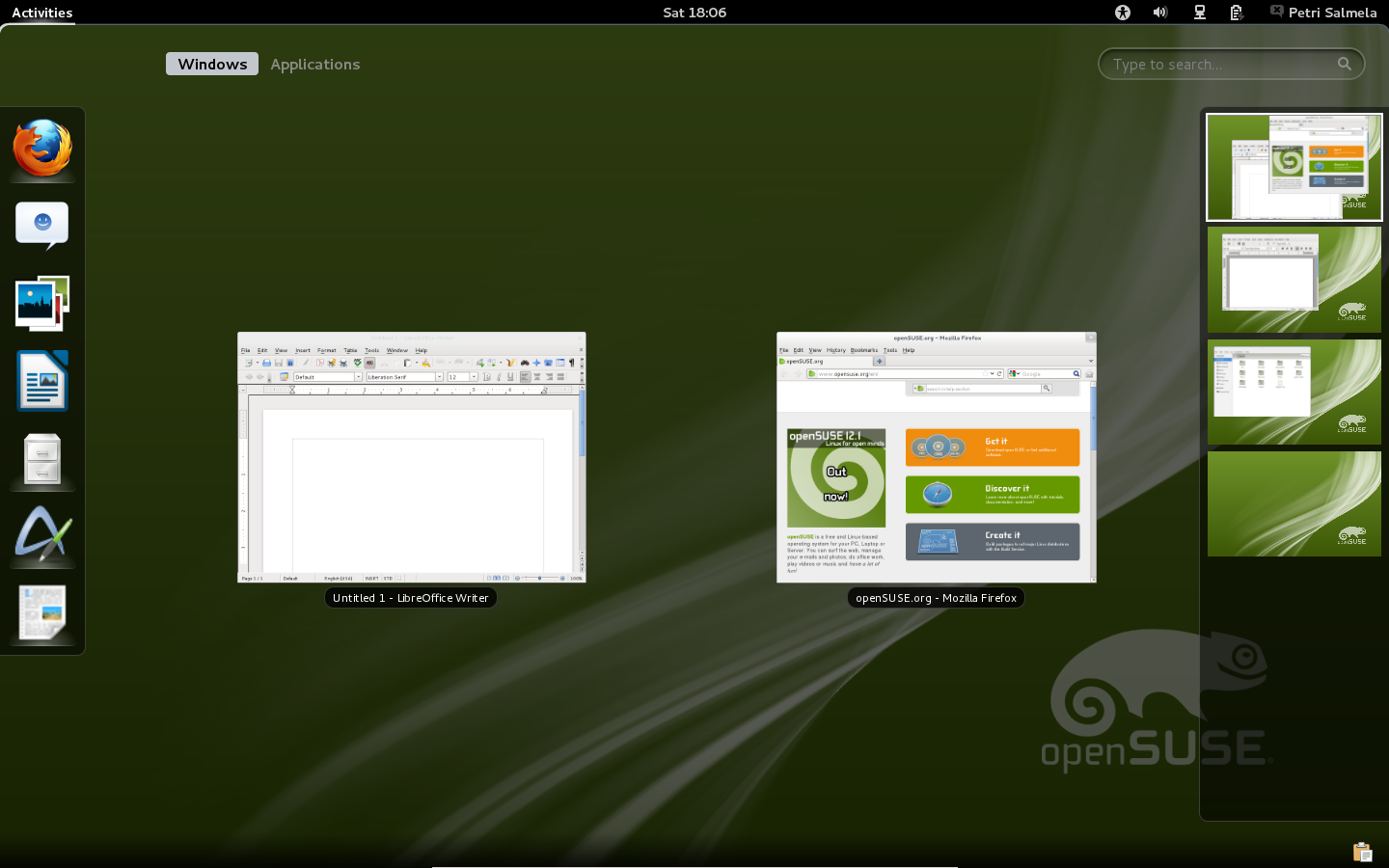Image resolution: width=1389 pixels, height=868 pixels.
Task: Select the openSUSE.org Firefox window thumbnail
Action: point(937,457)
